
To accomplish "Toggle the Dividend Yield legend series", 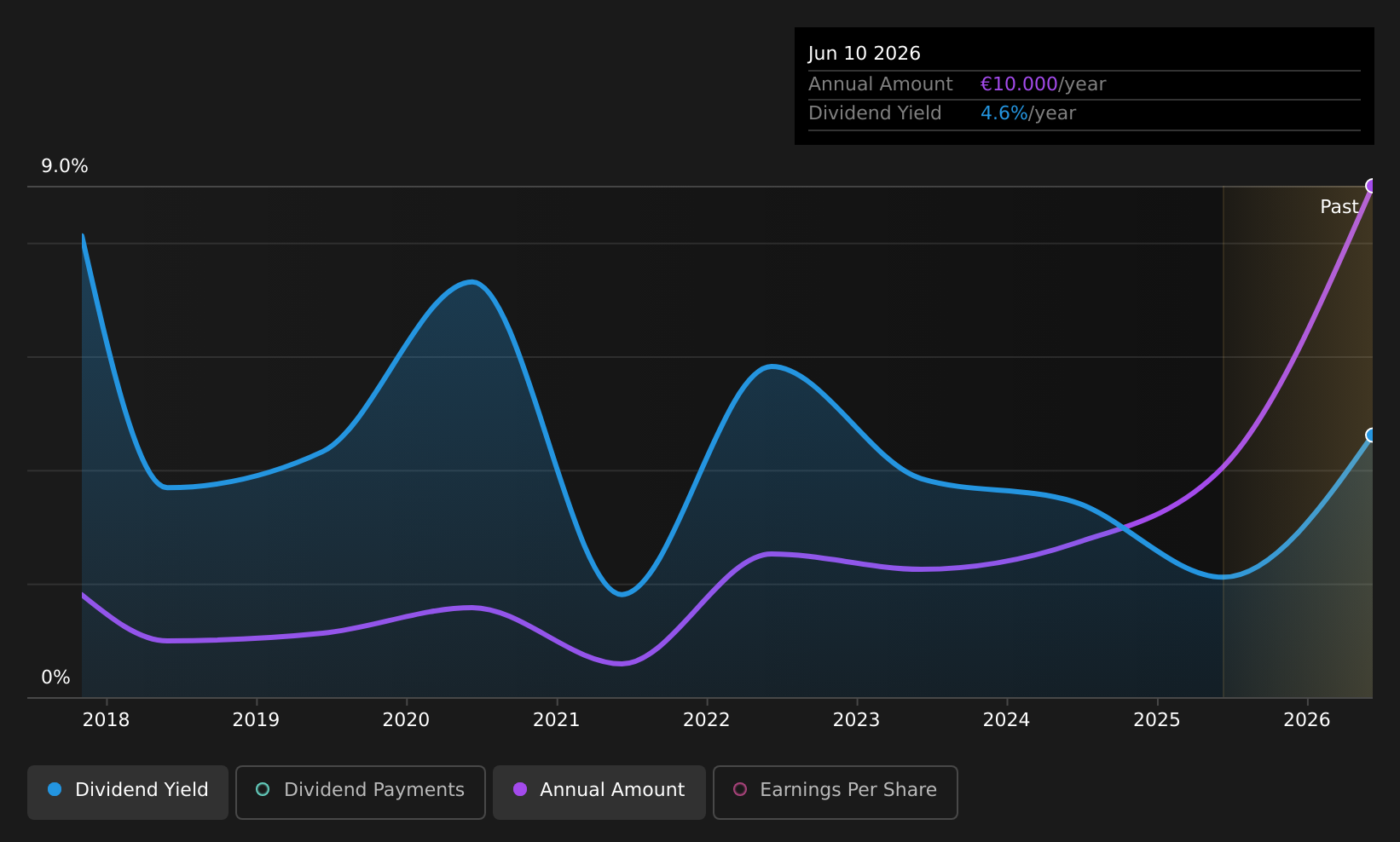I will point(128,792).
